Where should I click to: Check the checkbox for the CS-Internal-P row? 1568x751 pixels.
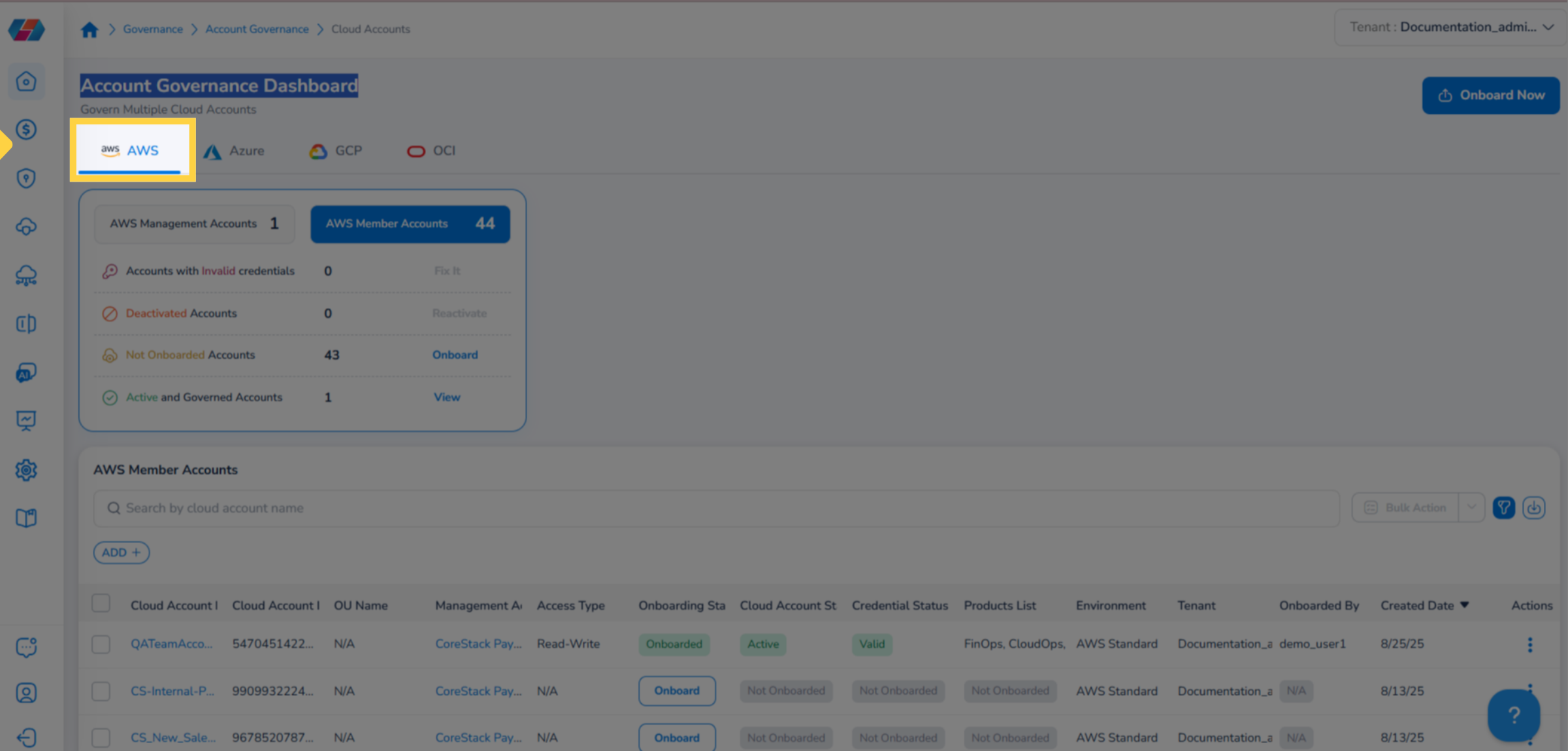click(100, 691)
